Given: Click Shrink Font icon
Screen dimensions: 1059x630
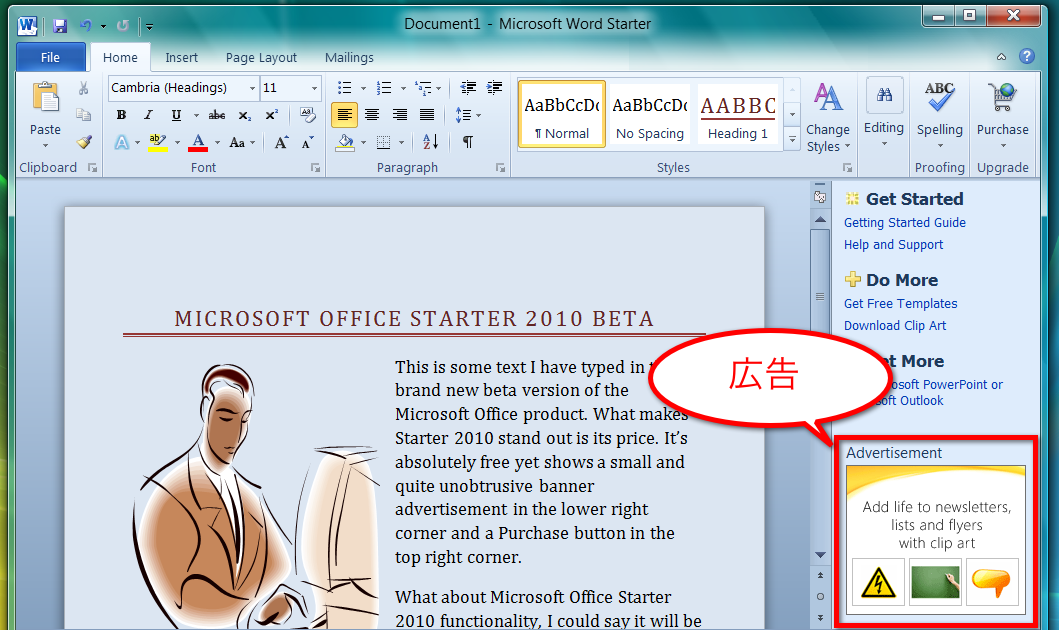Looking at the screenshot, I should [308, 142].
